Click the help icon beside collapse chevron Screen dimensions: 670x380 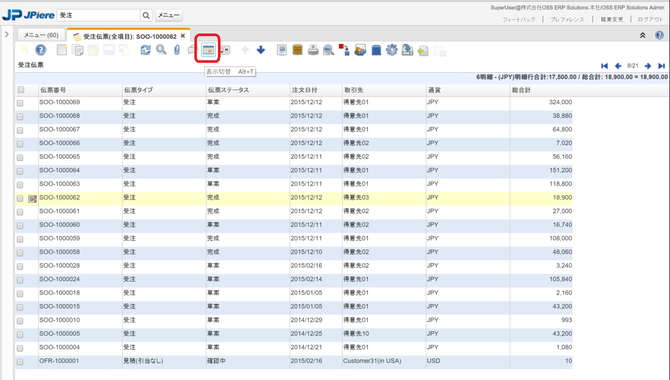(x=659, y=35)
